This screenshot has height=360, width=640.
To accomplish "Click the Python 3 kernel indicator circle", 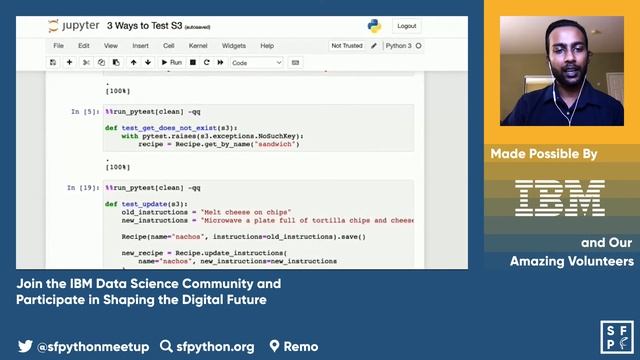I will point(418,46).
